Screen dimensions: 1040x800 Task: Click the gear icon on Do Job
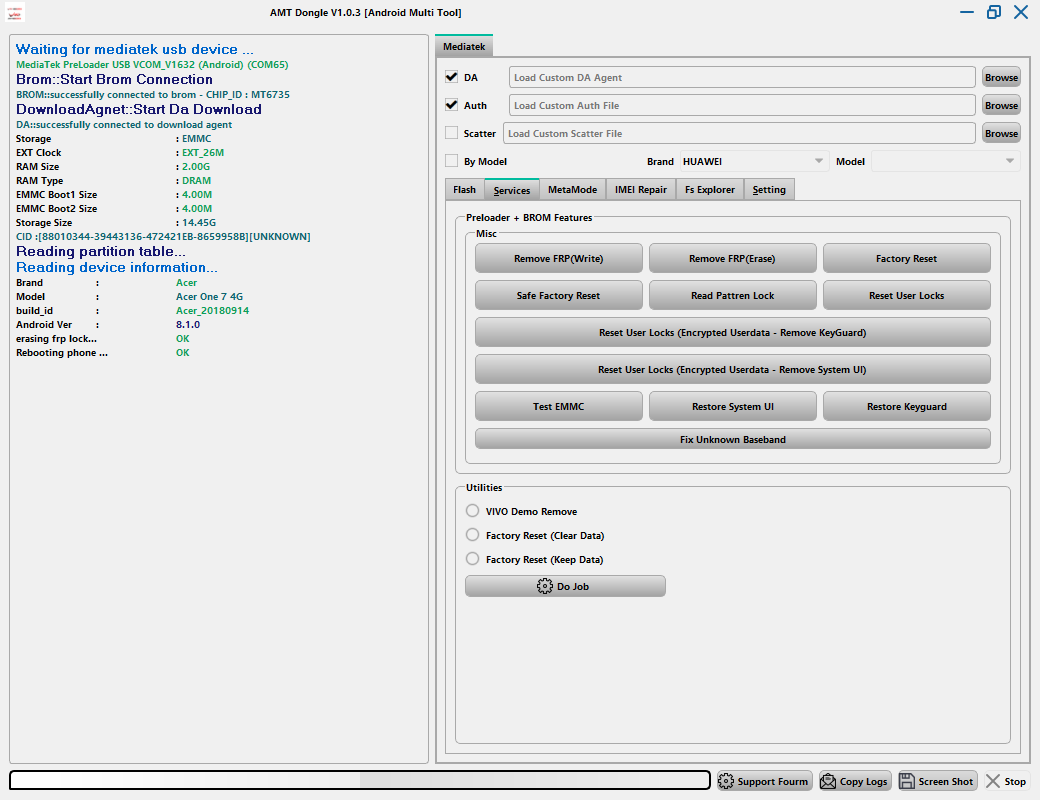544,586
